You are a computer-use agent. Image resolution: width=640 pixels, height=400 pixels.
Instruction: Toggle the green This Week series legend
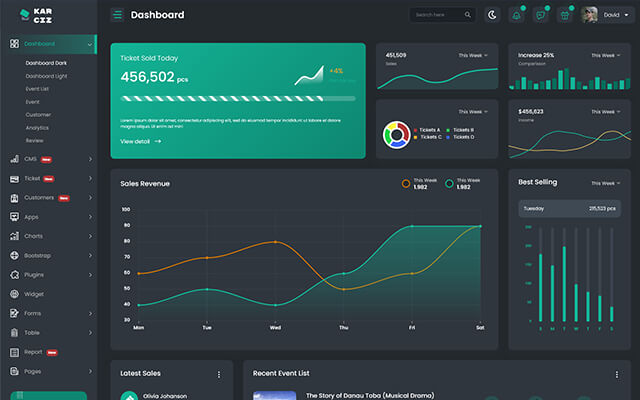tap(450, 183)
